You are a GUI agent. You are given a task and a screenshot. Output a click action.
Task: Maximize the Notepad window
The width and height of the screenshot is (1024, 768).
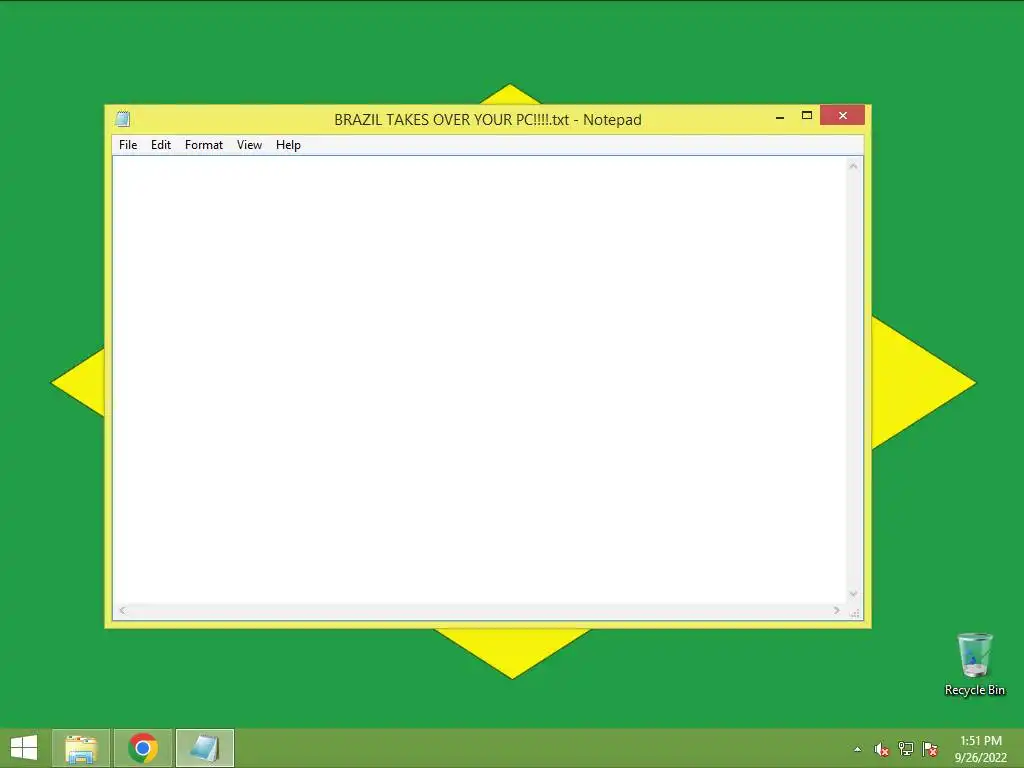[x=807, y=116]
